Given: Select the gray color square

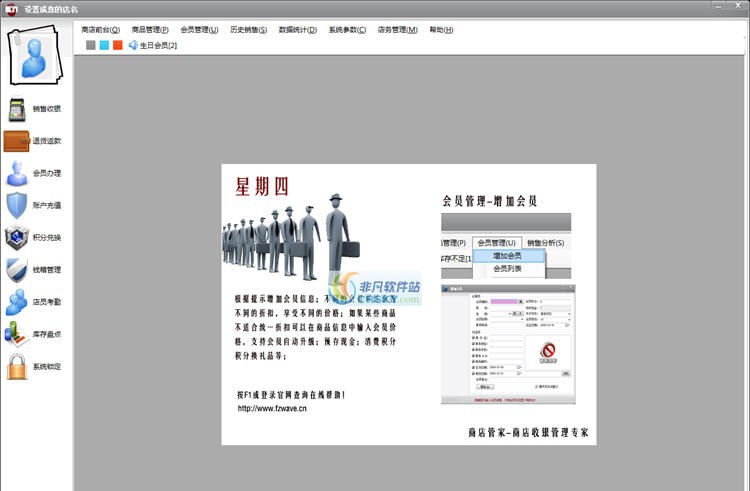Looking at the screenshot, I should (x=91, y=45).
